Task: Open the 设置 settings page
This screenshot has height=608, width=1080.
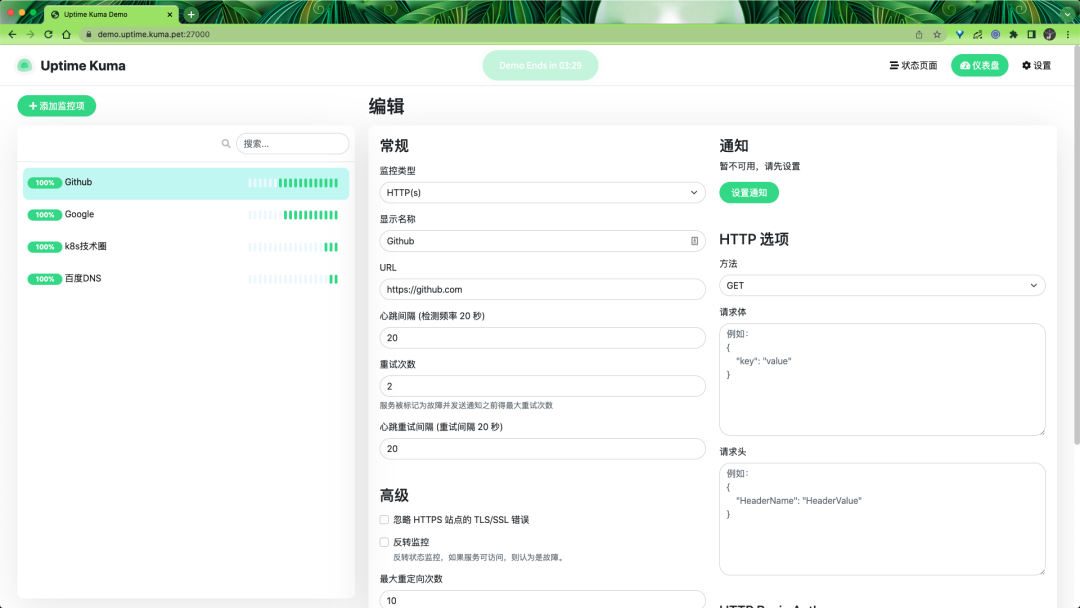Action: click(x=1037, y=65)
